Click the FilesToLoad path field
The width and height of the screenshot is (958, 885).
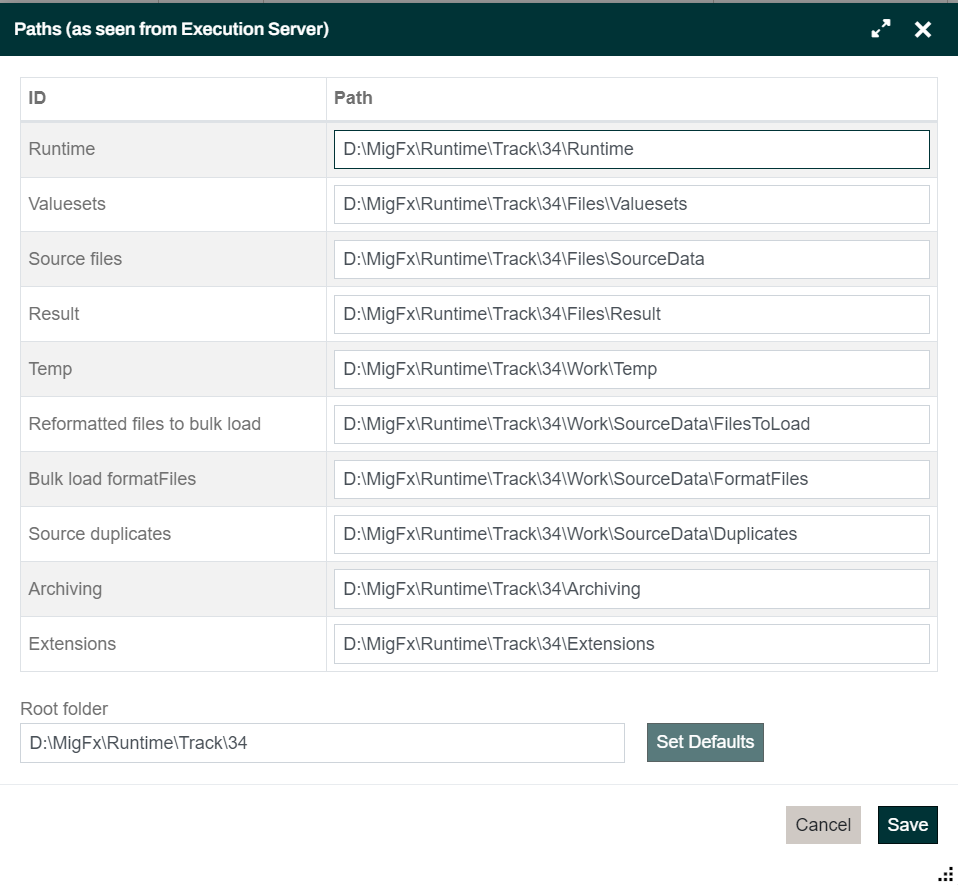(631, 425)
